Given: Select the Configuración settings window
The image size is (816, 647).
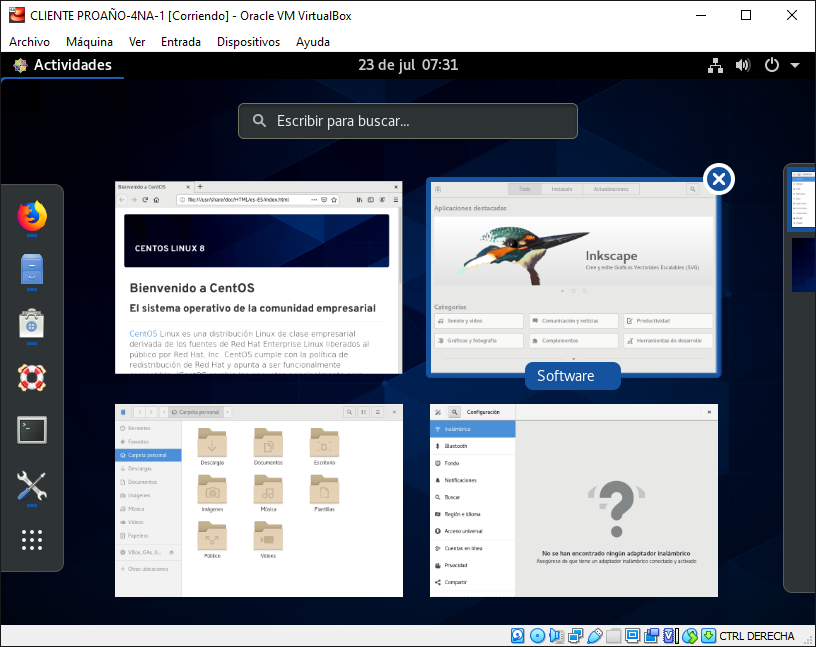Looking at the screenshot, I should click(x=574, y=501).
